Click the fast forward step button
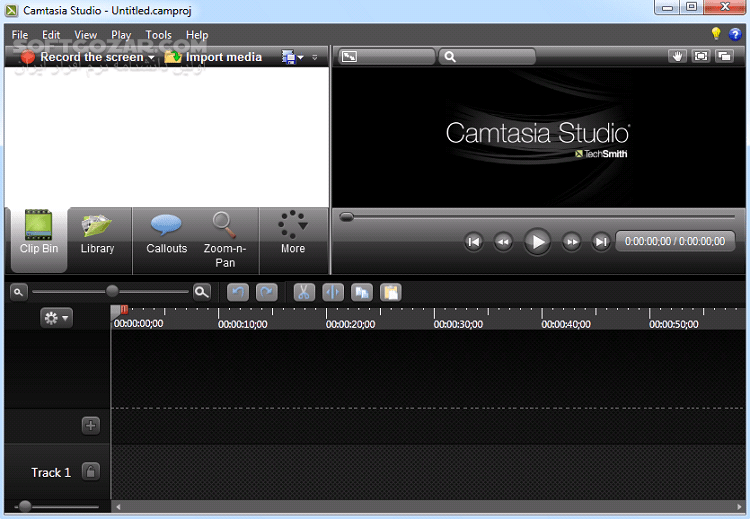Viewport: 750px width, 519px height. click(572, 242)
